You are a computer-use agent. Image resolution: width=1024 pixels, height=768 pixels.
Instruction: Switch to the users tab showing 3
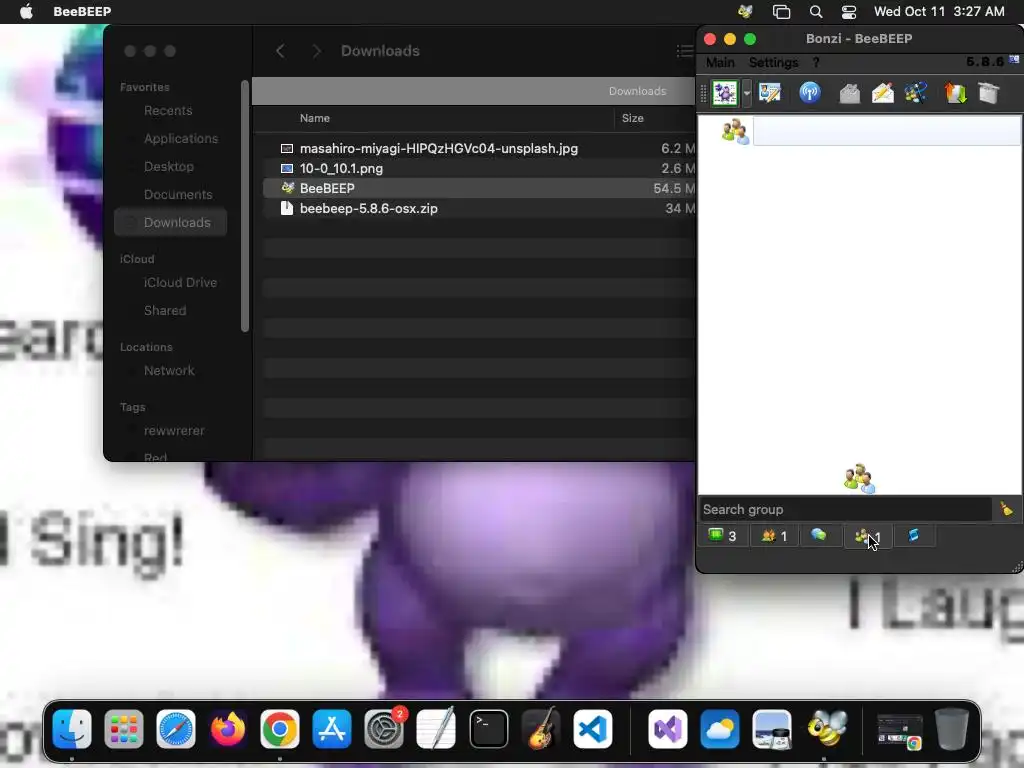coord(722,536)
